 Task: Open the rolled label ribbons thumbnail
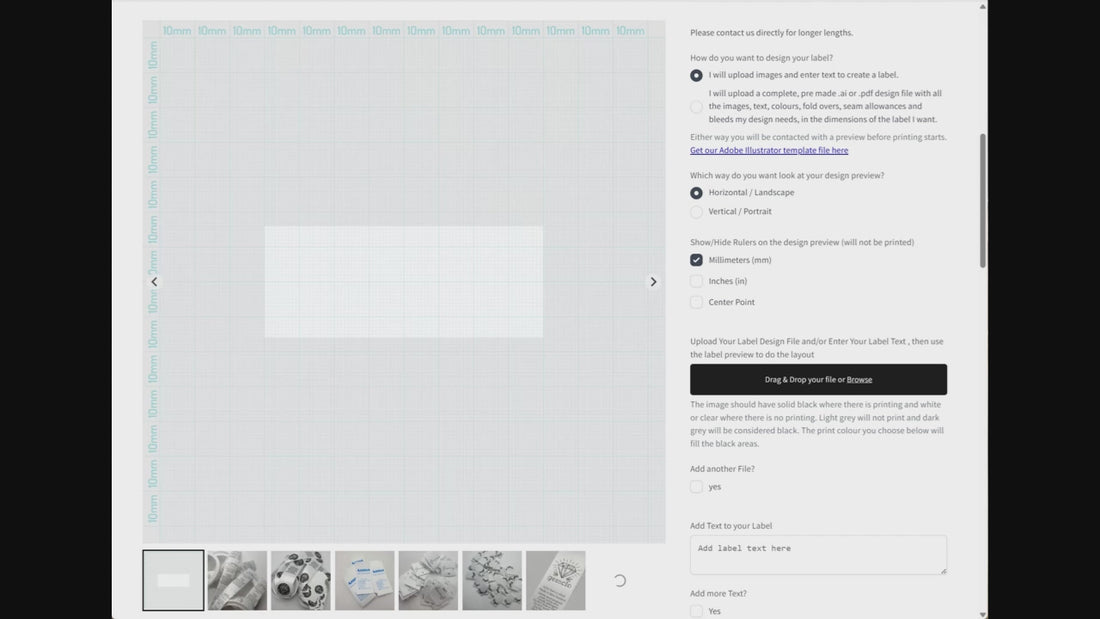coord(237,580)
